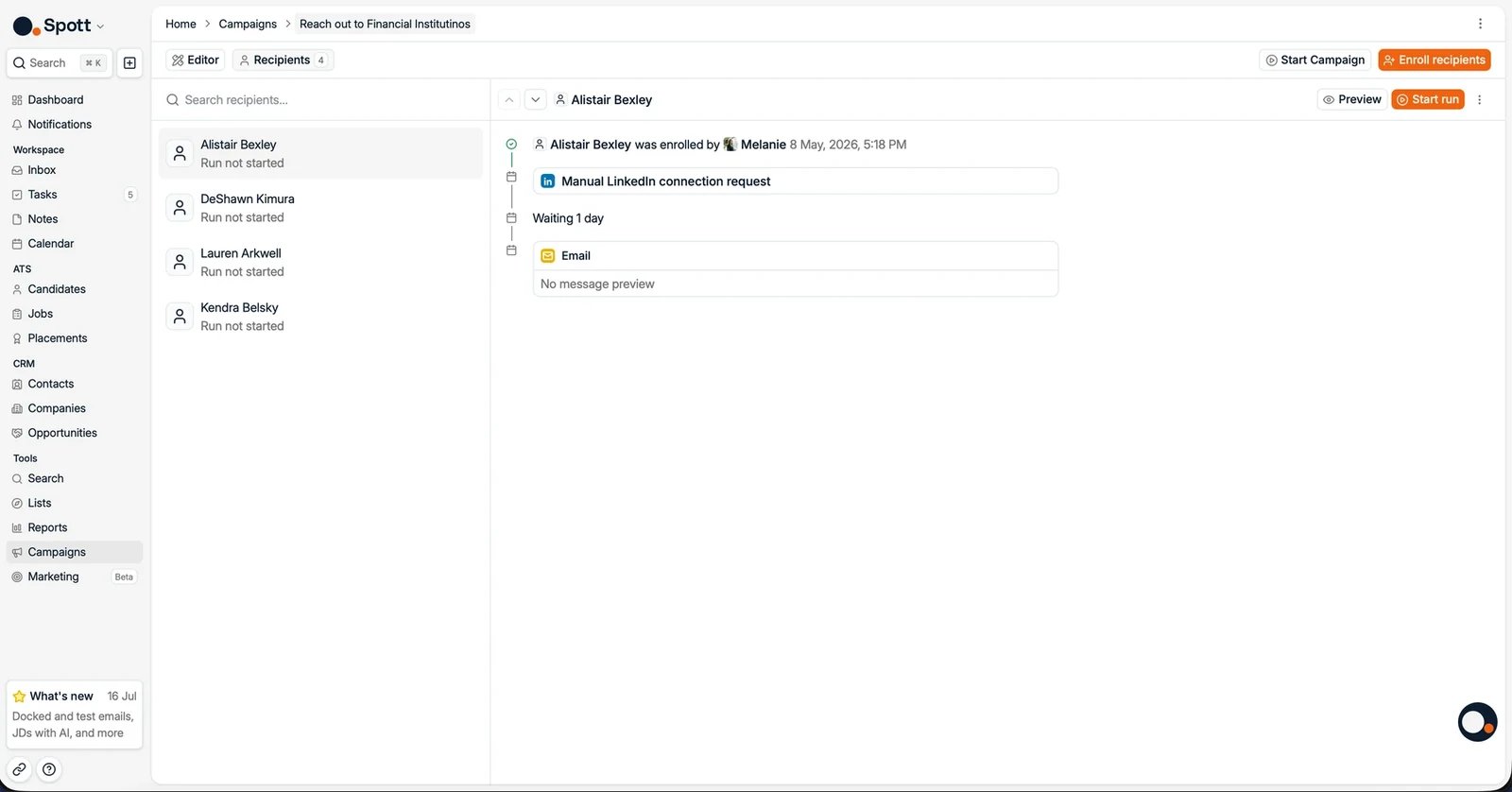Go to the Inbox

74,170
